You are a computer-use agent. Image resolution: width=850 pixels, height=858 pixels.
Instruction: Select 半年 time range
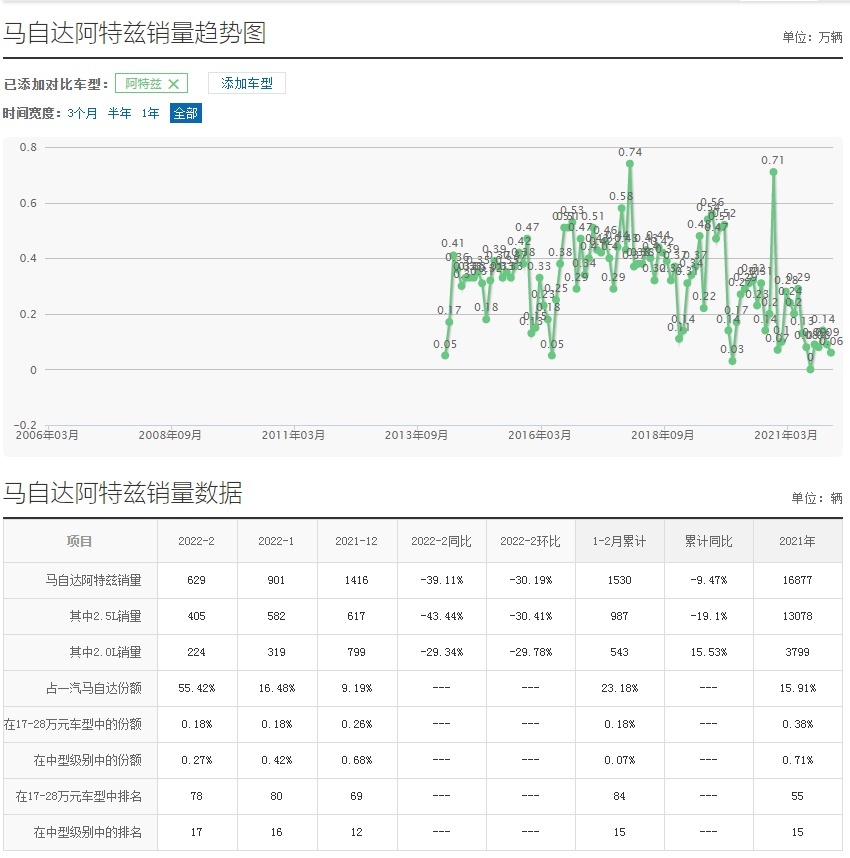119,113
